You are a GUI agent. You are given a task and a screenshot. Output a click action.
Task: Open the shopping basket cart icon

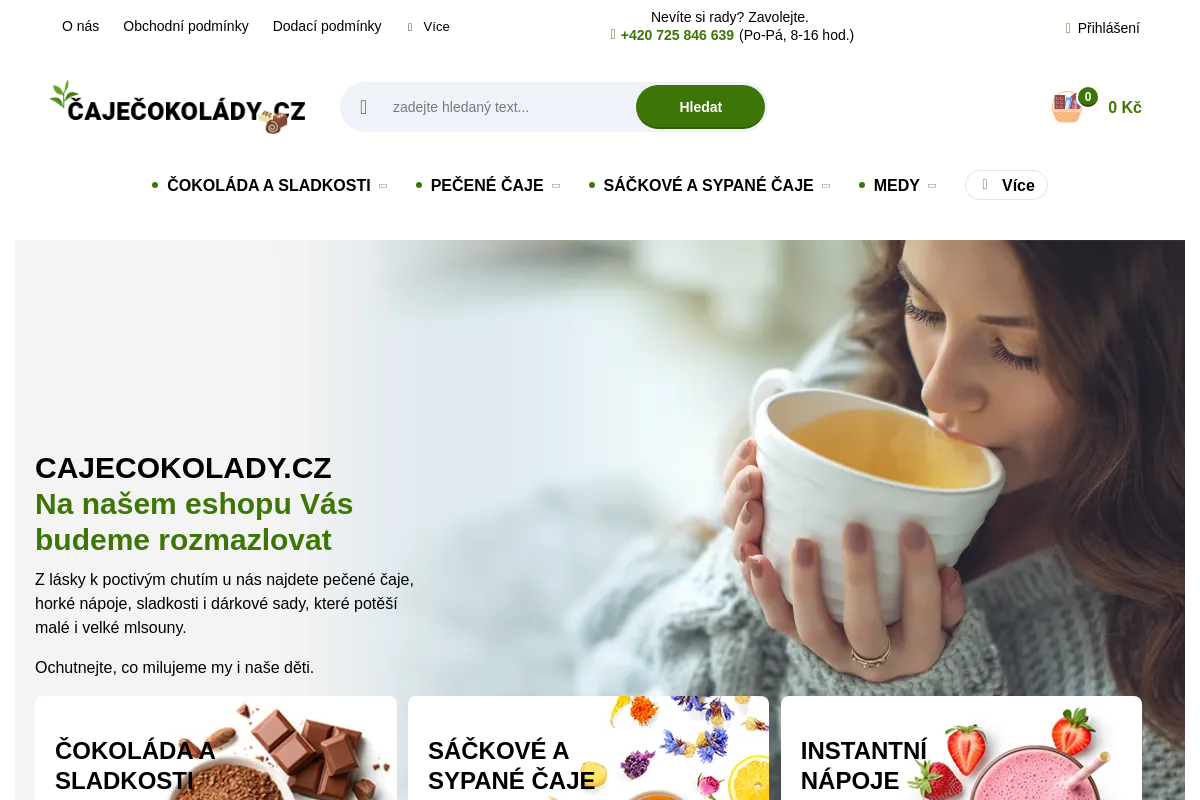pos(1067,107)
